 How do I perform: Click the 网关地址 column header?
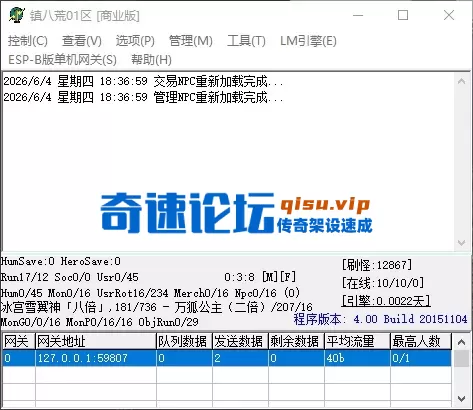96,341
